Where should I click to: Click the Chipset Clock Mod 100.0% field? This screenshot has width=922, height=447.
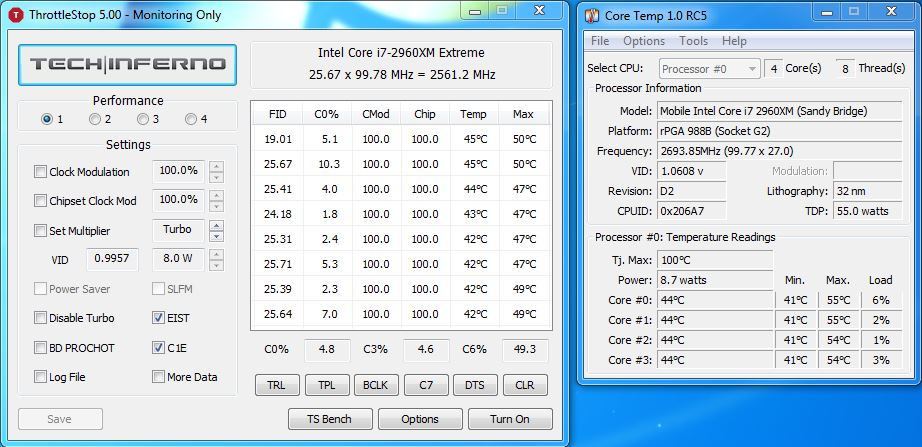point(178,201)
